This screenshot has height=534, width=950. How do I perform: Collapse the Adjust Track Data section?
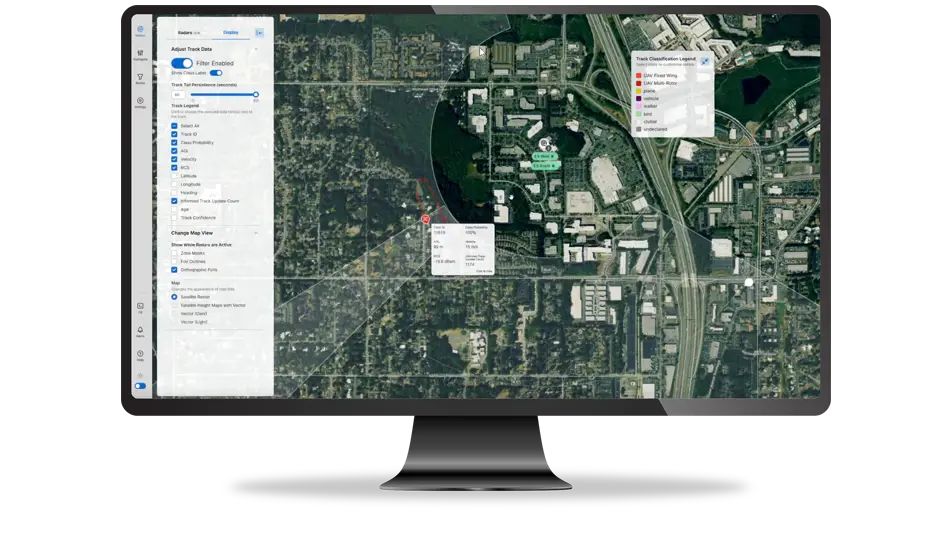(257, 49)
